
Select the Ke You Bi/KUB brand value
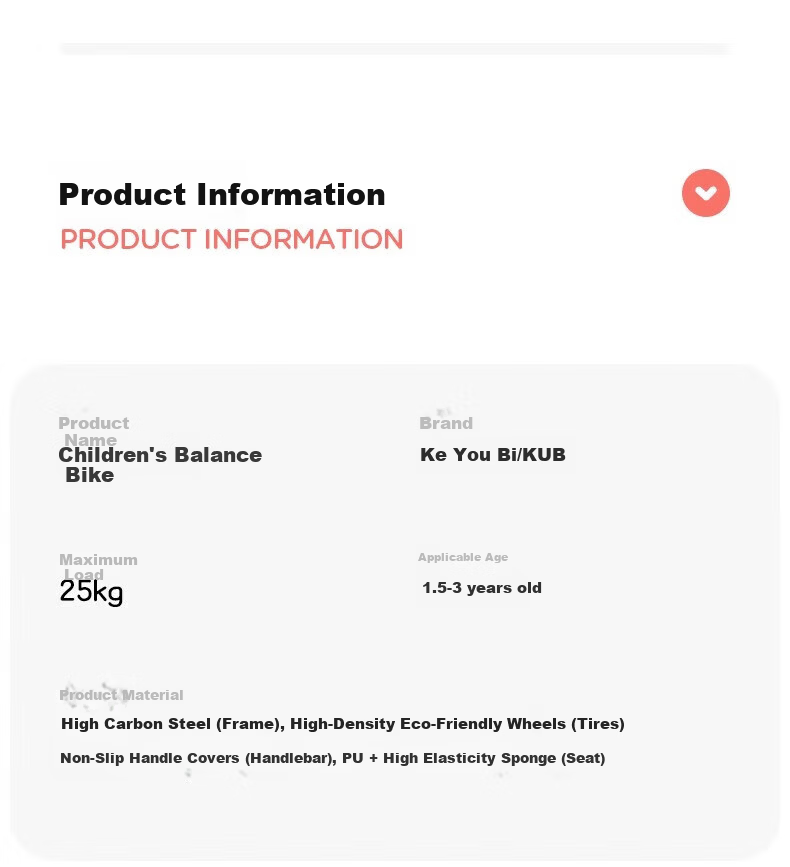click(x=493, y=455)
